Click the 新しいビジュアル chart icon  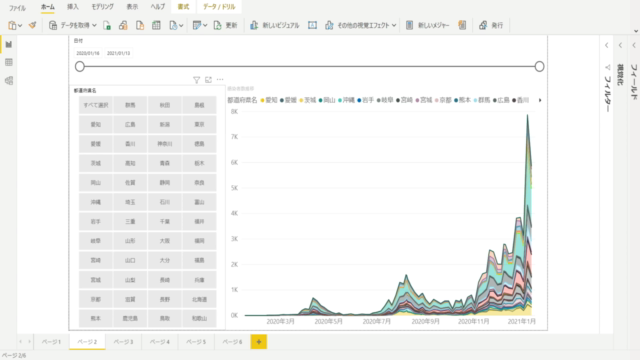(x=254, y=25)
